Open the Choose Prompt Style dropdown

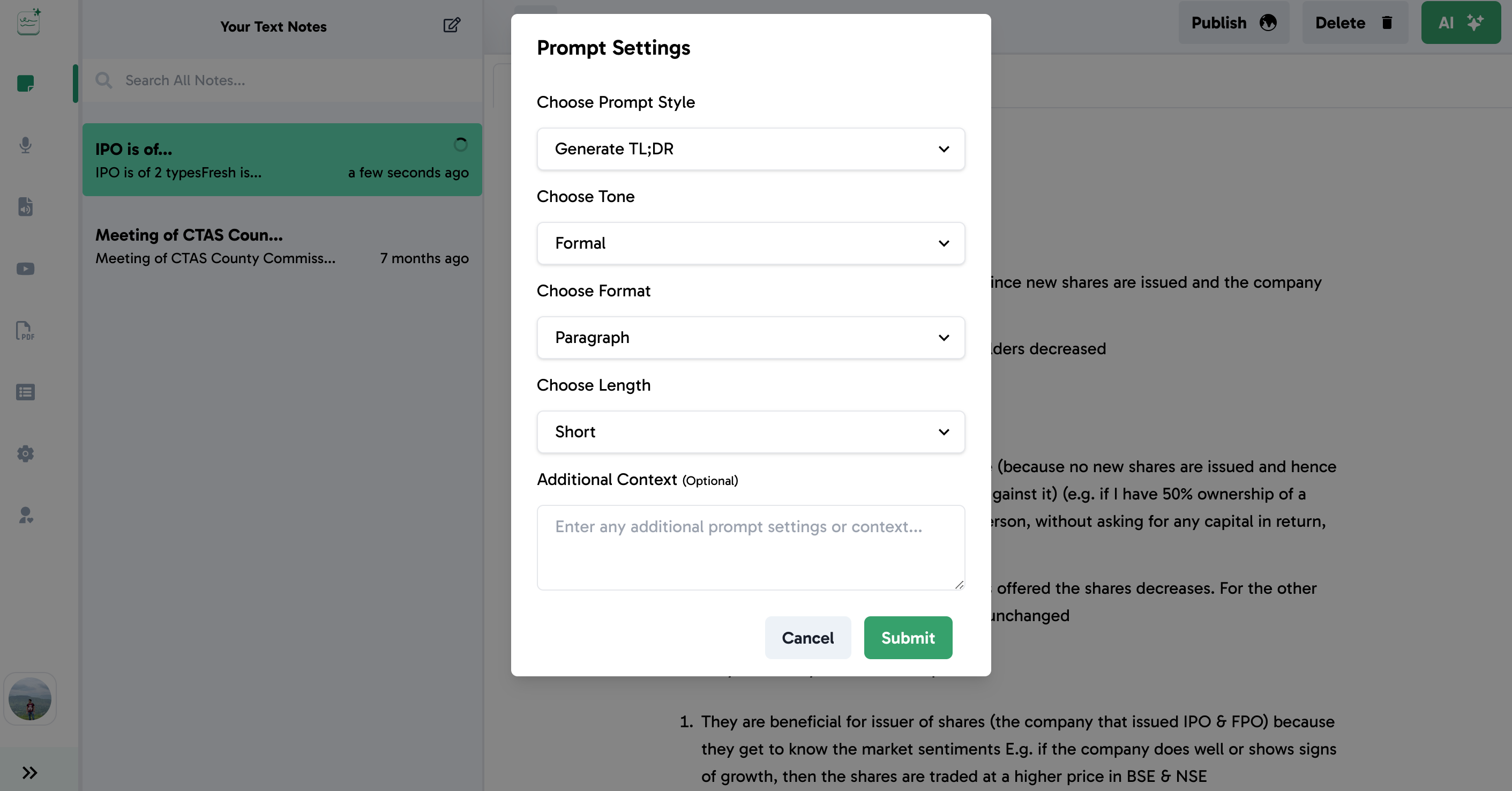(x=750, y=149)
